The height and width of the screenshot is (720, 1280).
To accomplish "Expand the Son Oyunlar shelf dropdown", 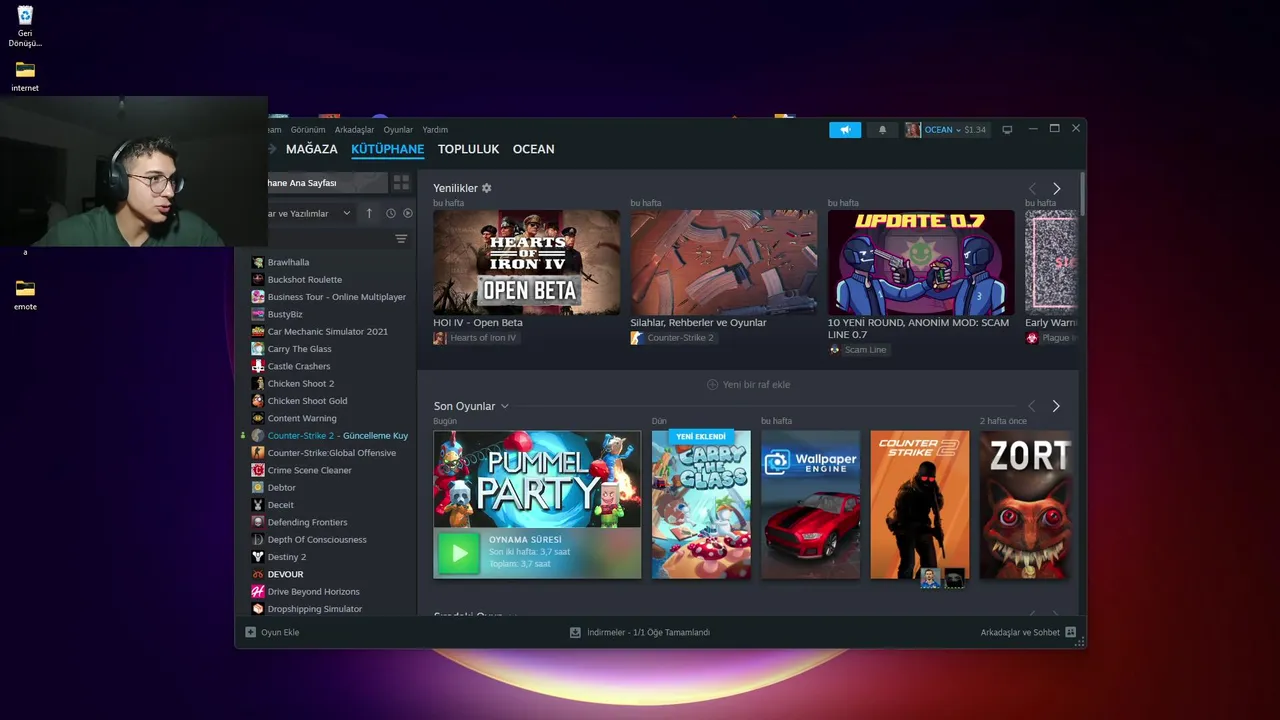I will 505,406.
